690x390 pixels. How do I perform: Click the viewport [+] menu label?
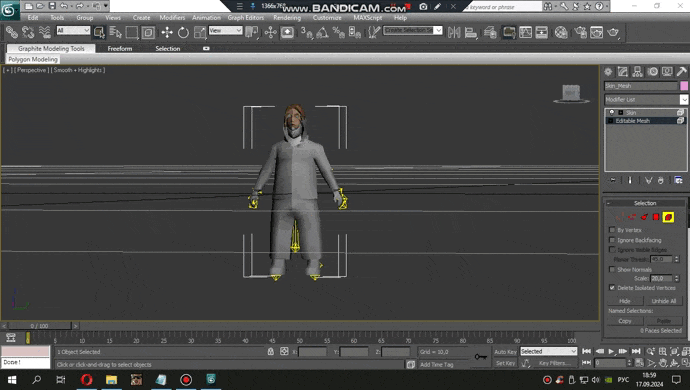coord(8,70)
